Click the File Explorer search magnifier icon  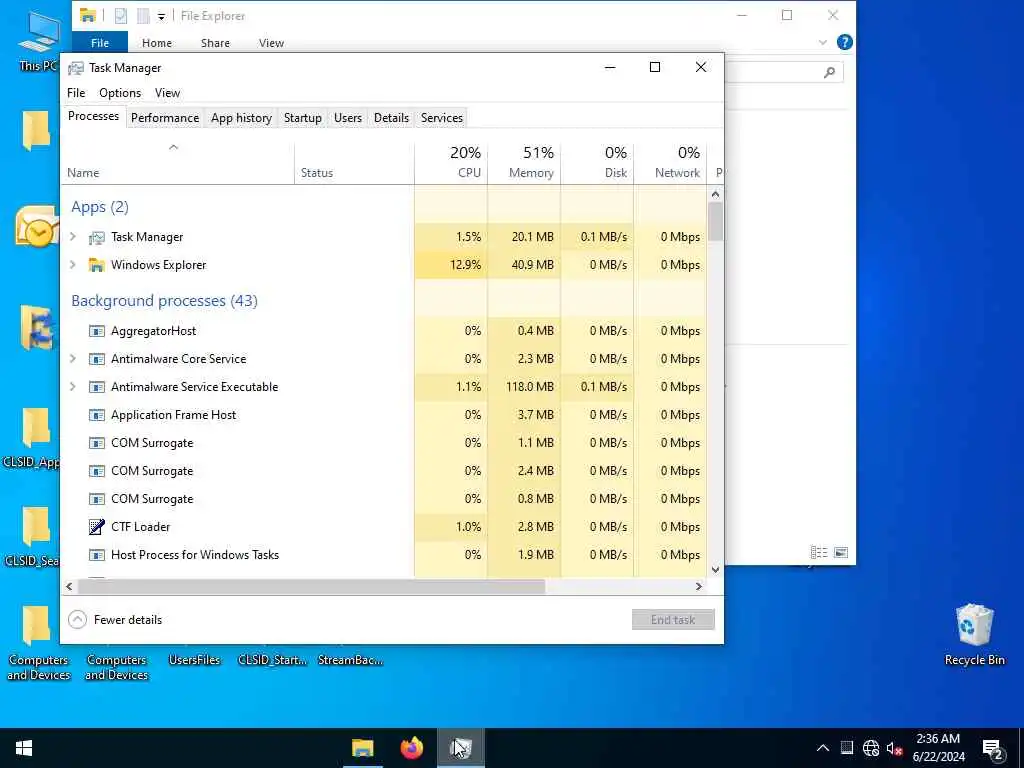point(829,72)
